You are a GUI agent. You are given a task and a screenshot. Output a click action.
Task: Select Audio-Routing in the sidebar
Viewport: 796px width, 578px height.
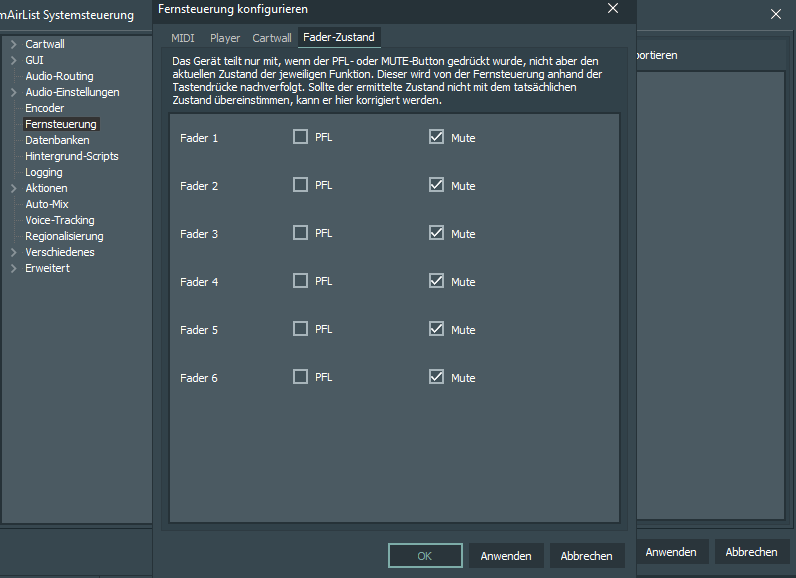click(59, 76)
